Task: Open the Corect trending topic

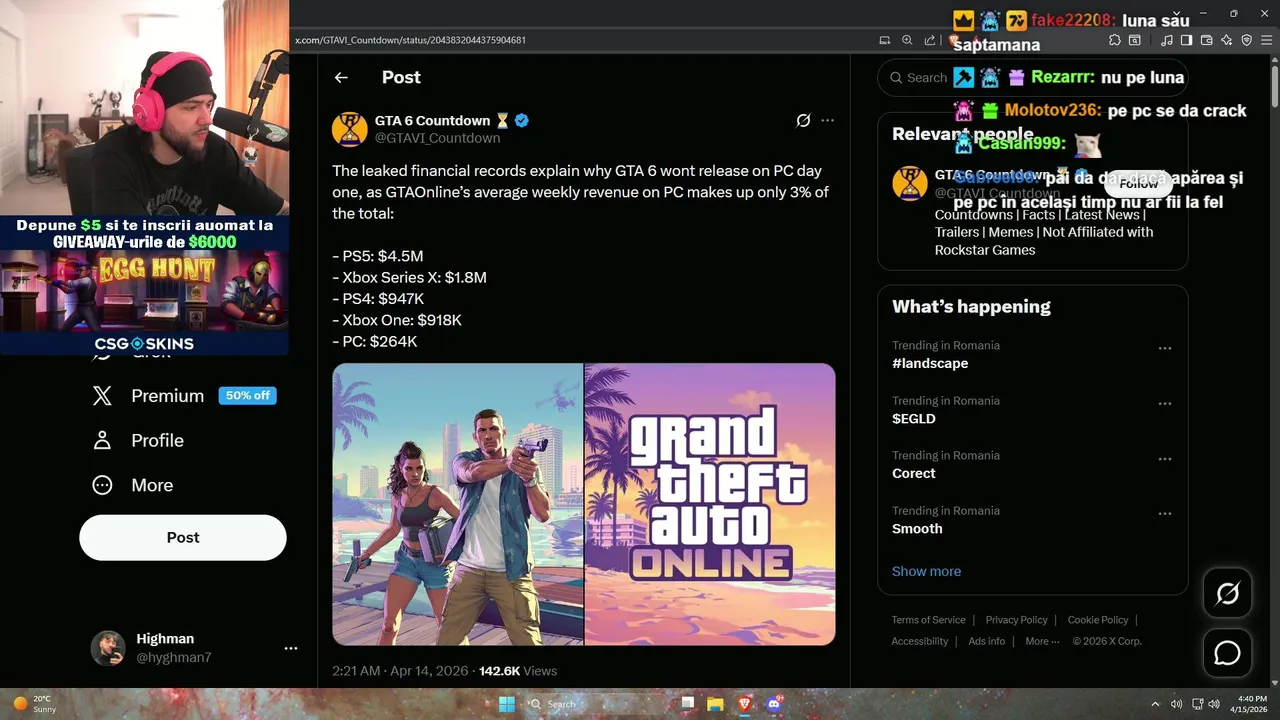Action: (914, 473)
